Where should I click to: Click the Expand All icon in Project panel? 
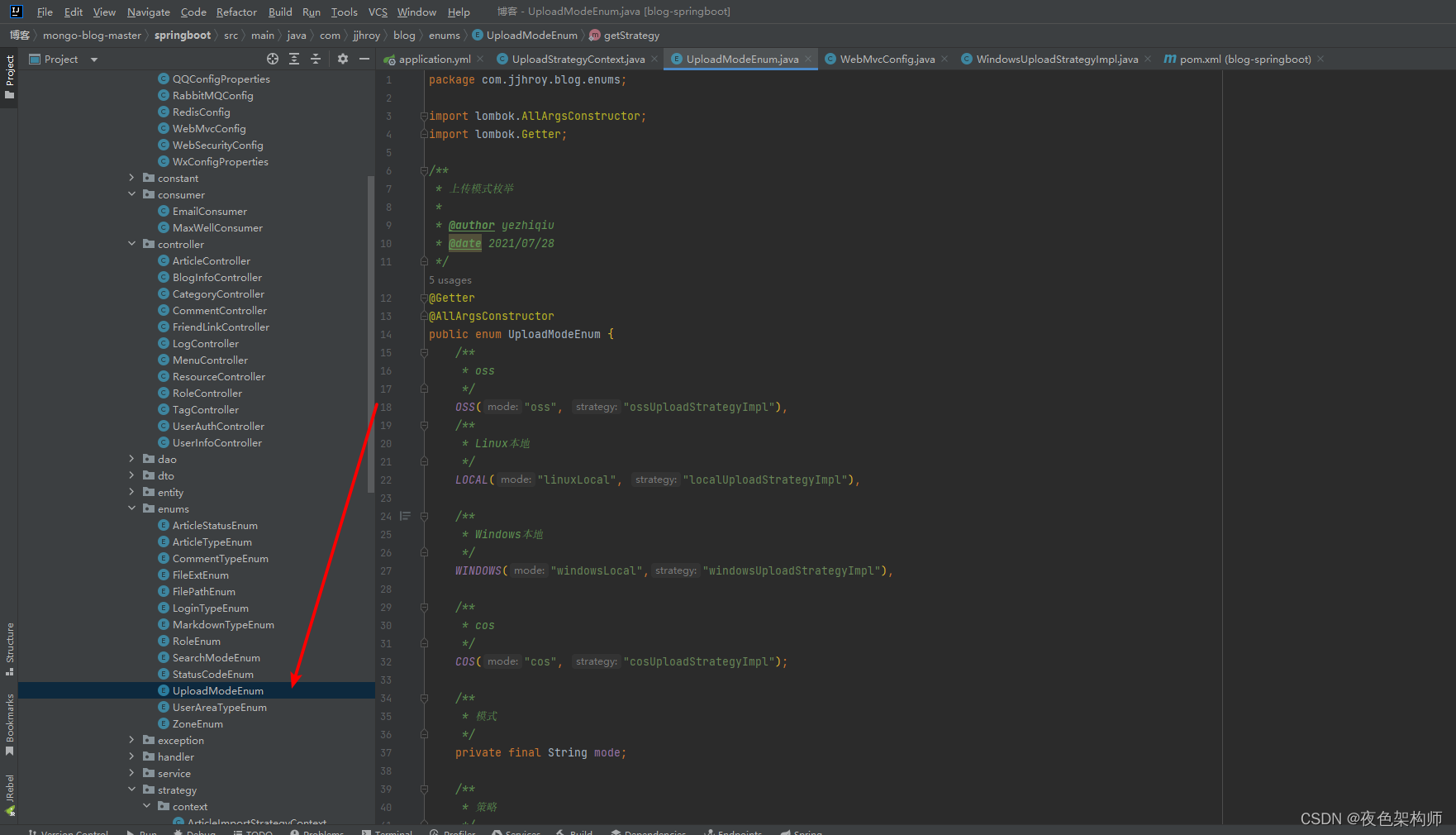294,59
